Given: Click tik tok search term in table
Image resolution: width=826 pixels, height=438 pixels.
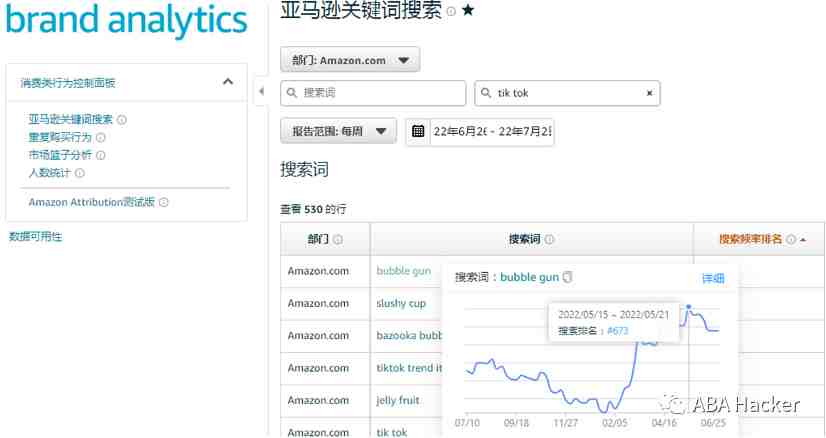Looking at the screenshot, I should coord(392,432).
